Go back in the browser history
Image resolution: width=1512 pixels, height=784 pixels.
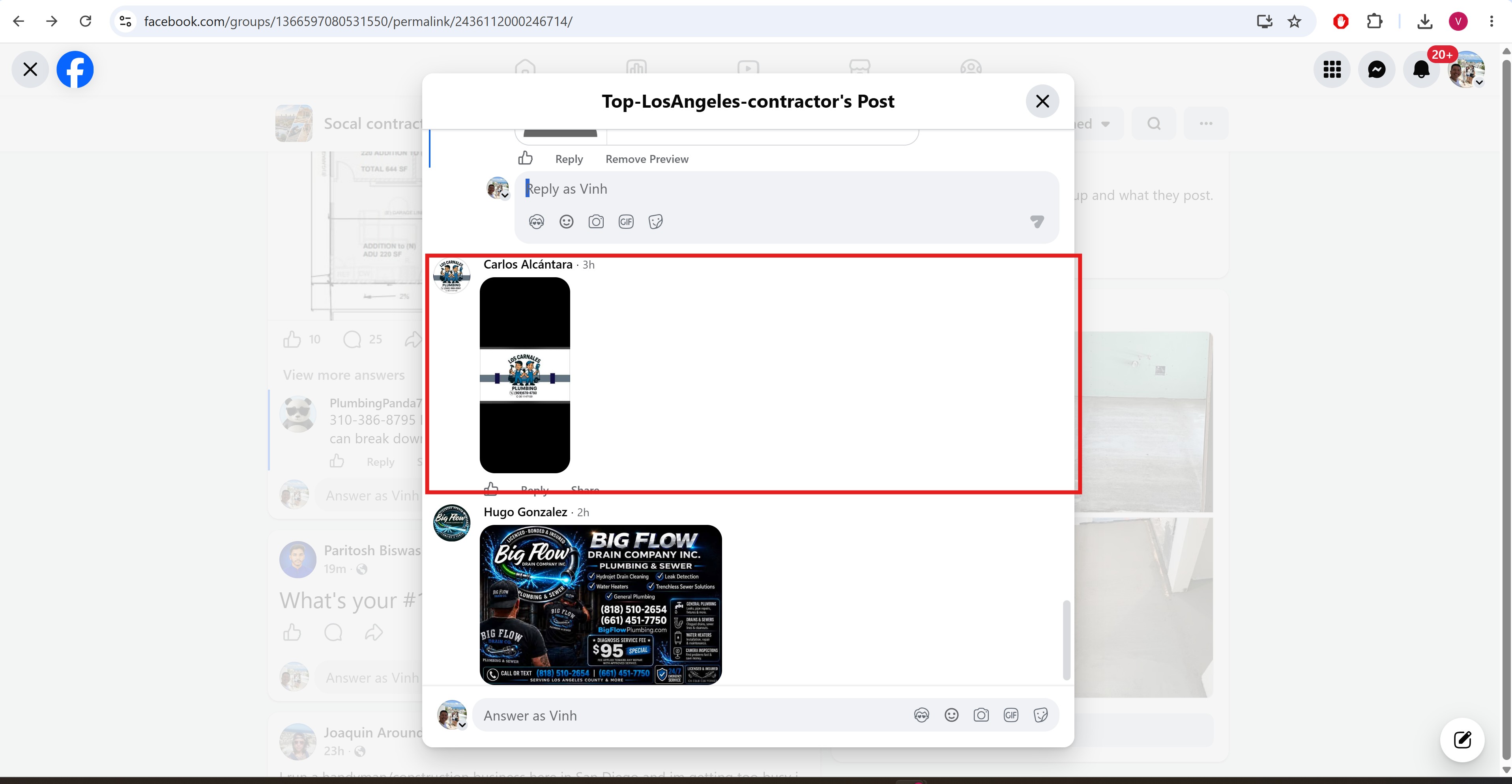pyautogui.click(x=19, y=21)
